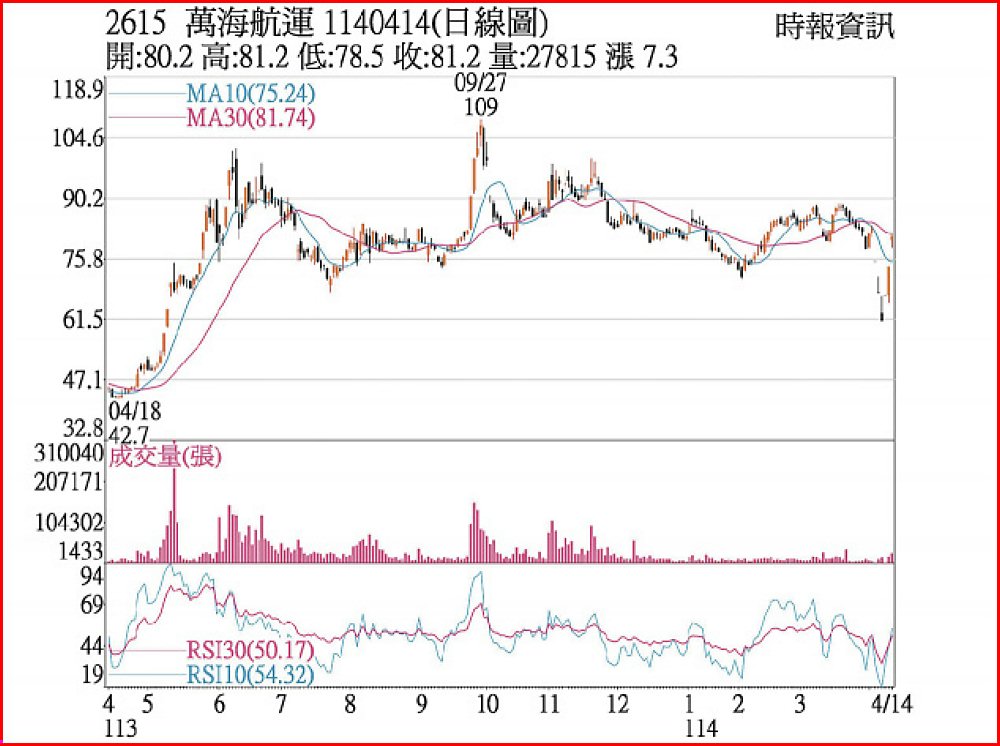Click the 漲 7.3 price change text
Screen dimensions: 1000x746
tap(643, 58)
